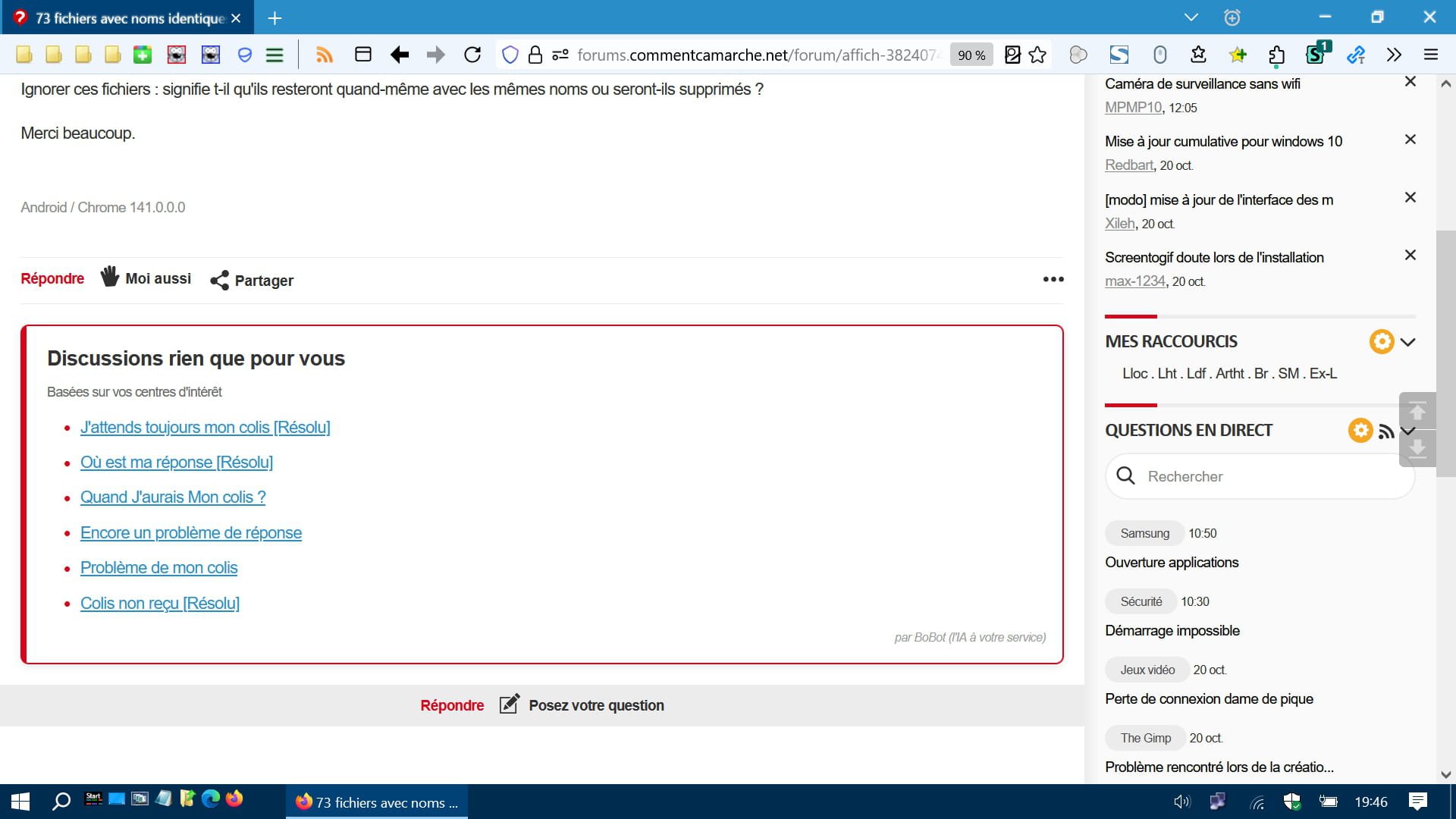
Task: Remove the Screentogif doute notification
Action: tap(1410, 255)
